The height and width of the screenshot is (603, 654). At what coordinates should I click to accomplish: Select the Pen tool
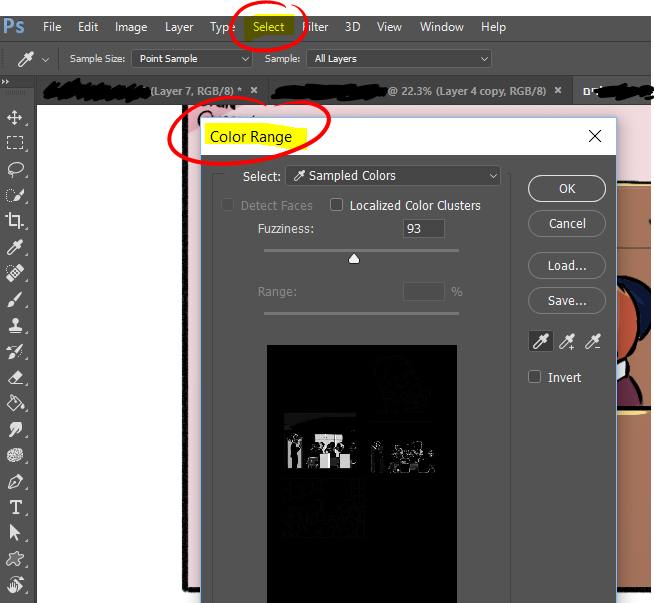tap(15, 482)
